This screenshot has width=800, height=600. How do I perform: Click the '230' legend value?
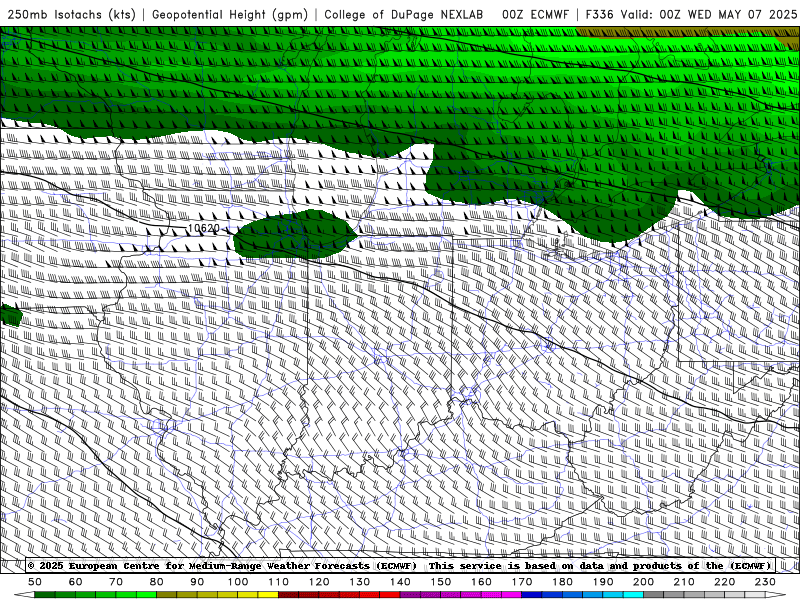point(765,582)
